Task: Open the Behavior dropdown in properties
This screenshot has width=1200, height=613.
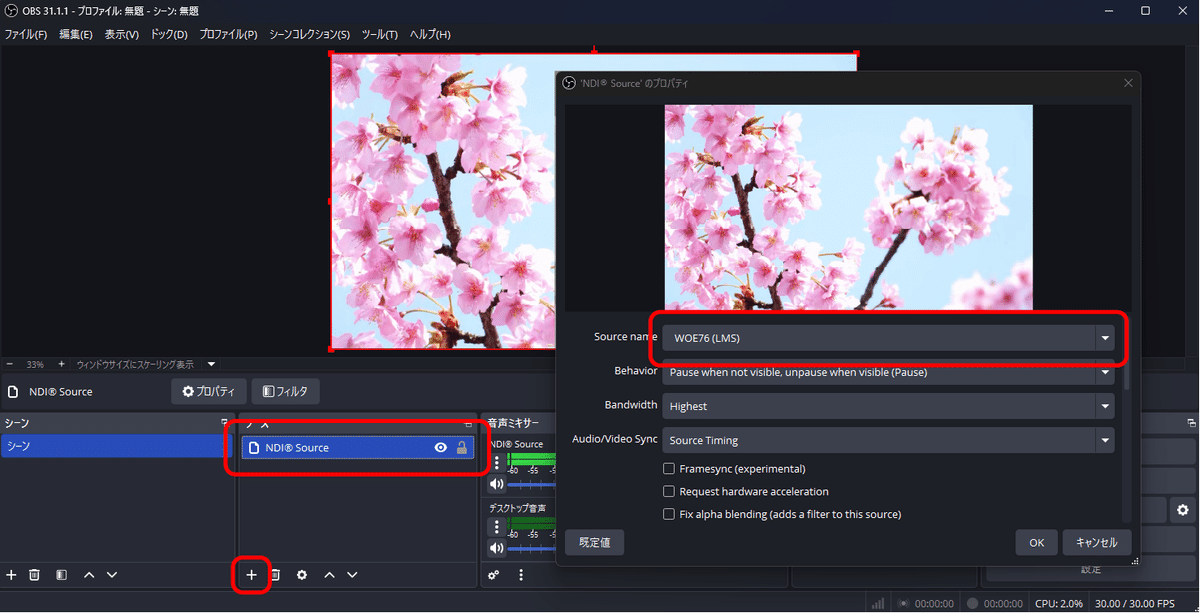Action: tap(1104, 371)
